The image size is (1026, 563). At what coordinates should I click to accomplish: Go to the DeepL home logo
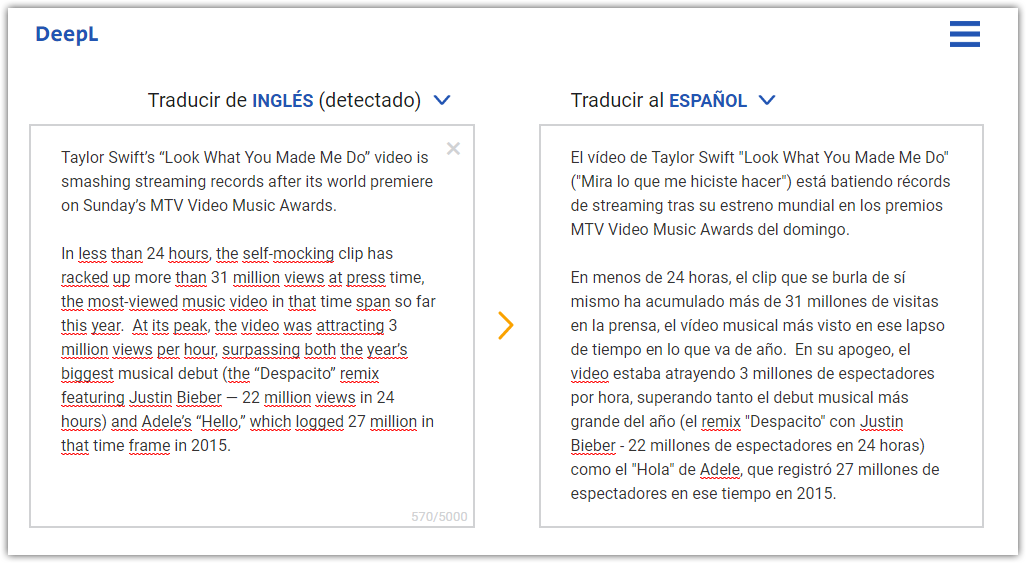[67, 35]
